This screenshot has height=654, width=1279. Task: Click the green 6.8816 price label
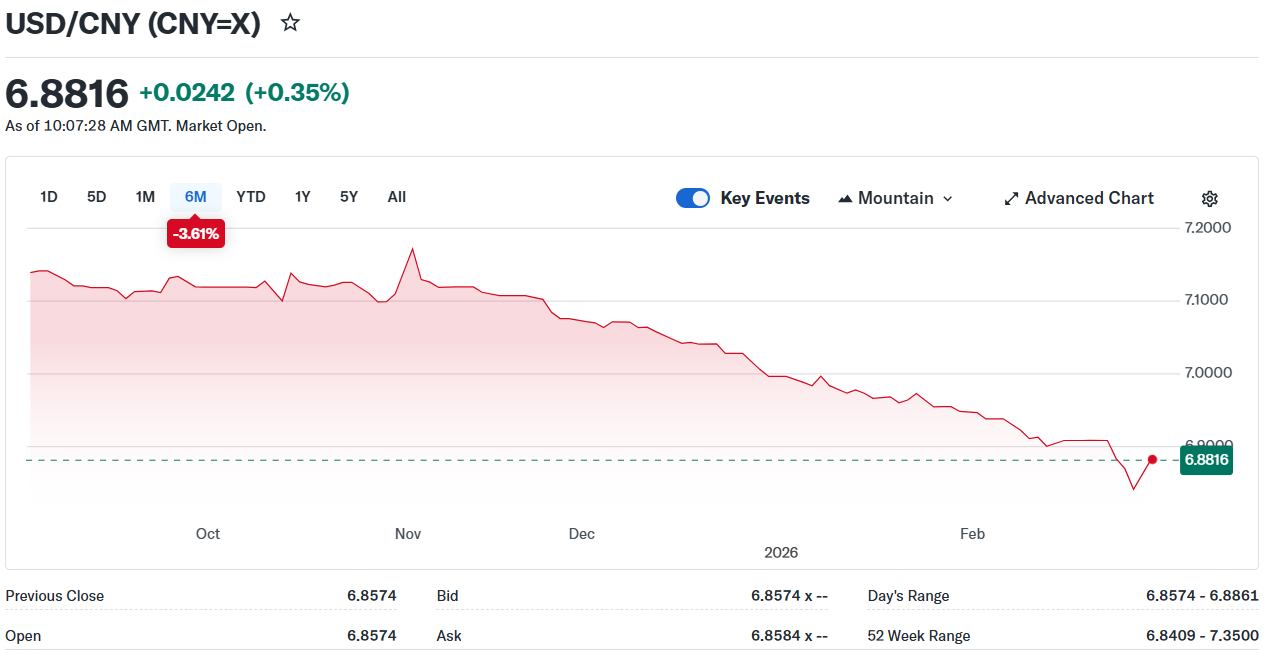click(1205, 460)
